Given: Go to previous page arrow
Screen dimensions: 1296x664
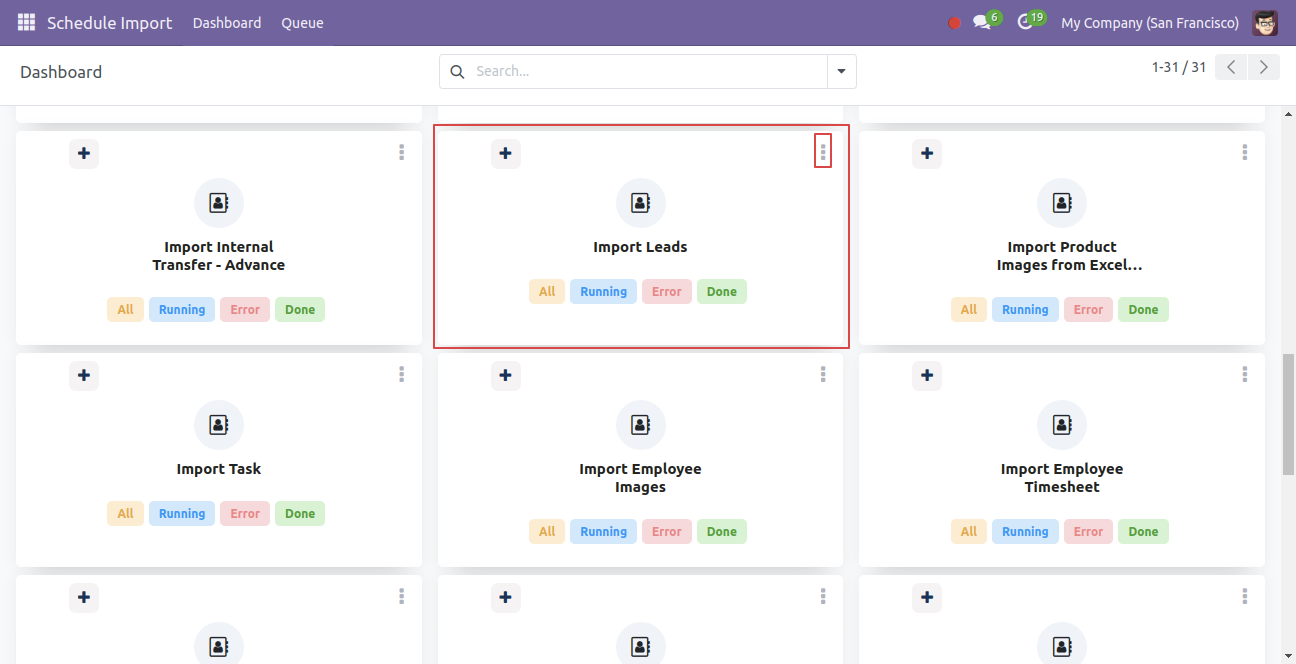Looking at the screenshot, I should point(1232,67).
